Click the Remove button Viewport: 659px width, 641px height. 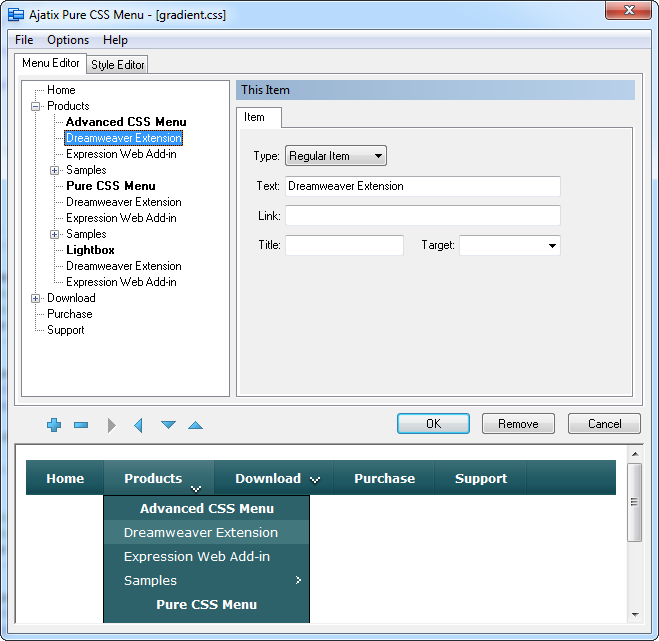(518, 423)
